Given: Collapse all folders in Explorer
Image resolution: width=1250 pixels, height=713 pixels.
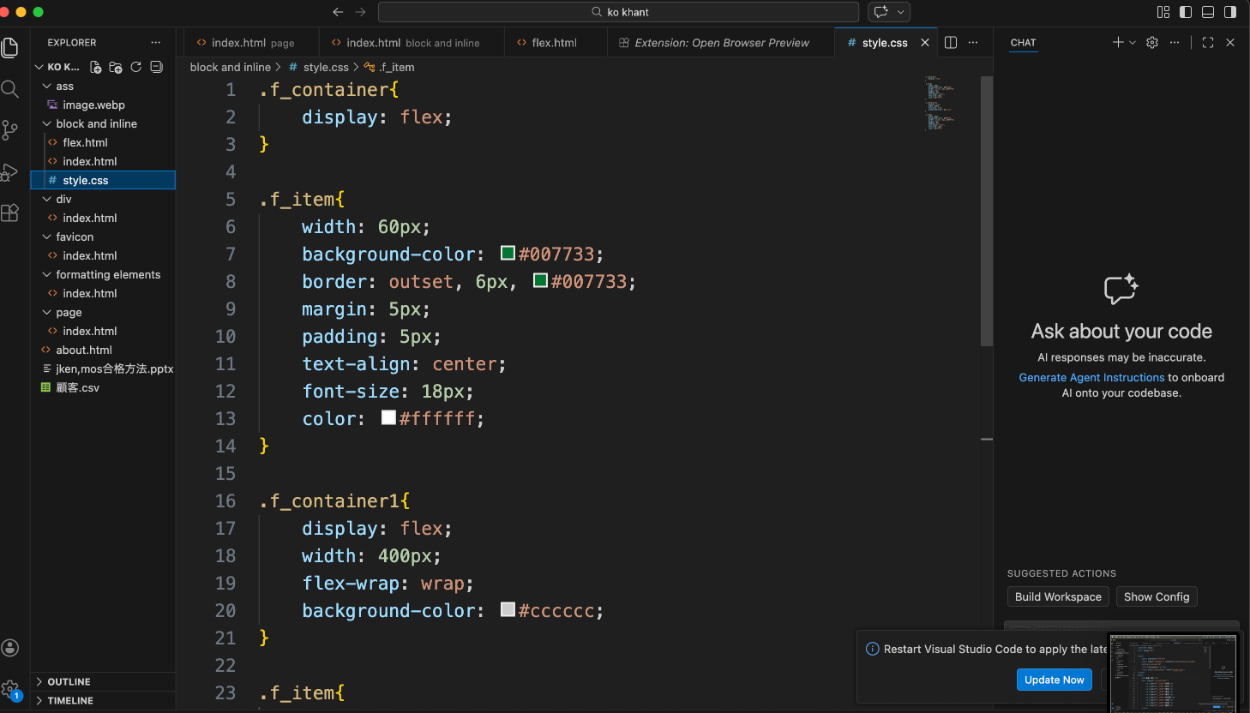Looking at the screenshot, I should tap(156, 67).
